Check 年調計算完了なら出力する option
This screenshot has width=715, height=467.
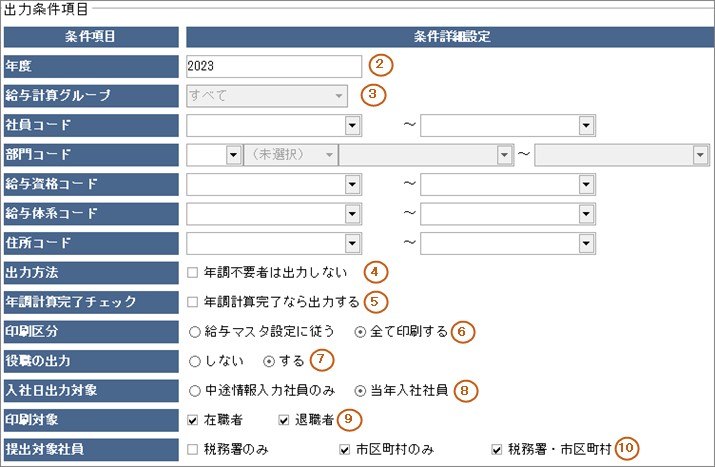[x=193, y=301]
